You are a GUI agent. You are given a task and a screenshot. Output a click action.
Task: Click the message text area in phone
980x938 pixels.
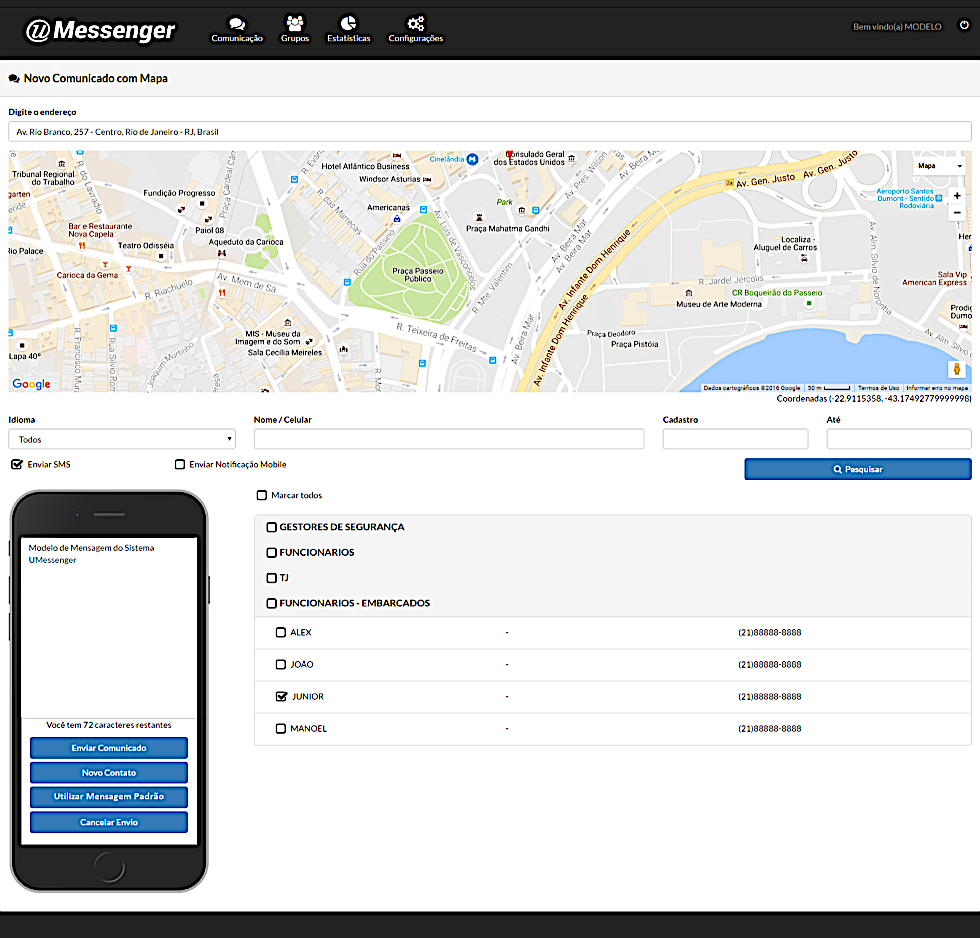tap(109, 627)
